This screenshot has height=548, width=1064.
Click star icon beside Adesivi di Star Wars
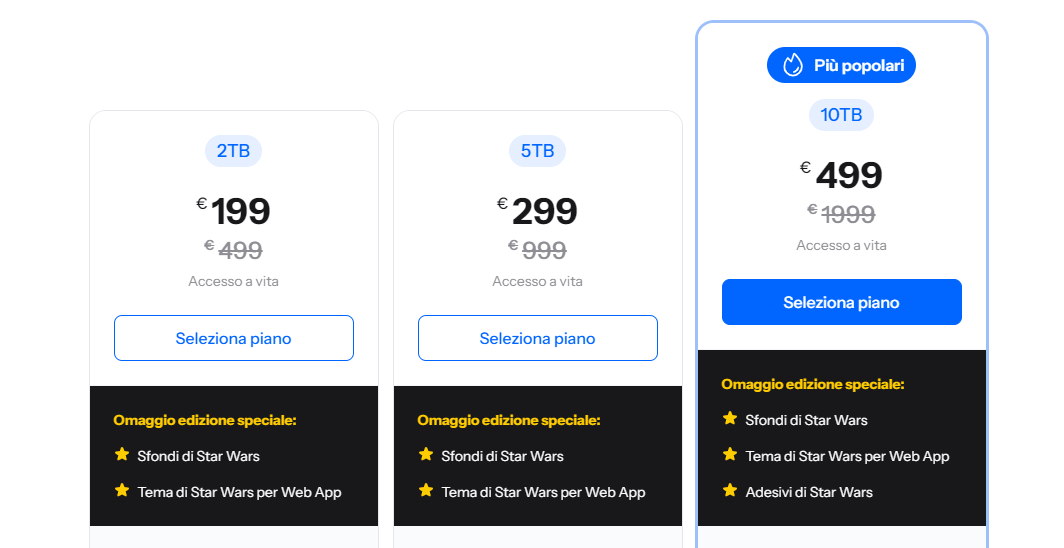coord(730,491)
